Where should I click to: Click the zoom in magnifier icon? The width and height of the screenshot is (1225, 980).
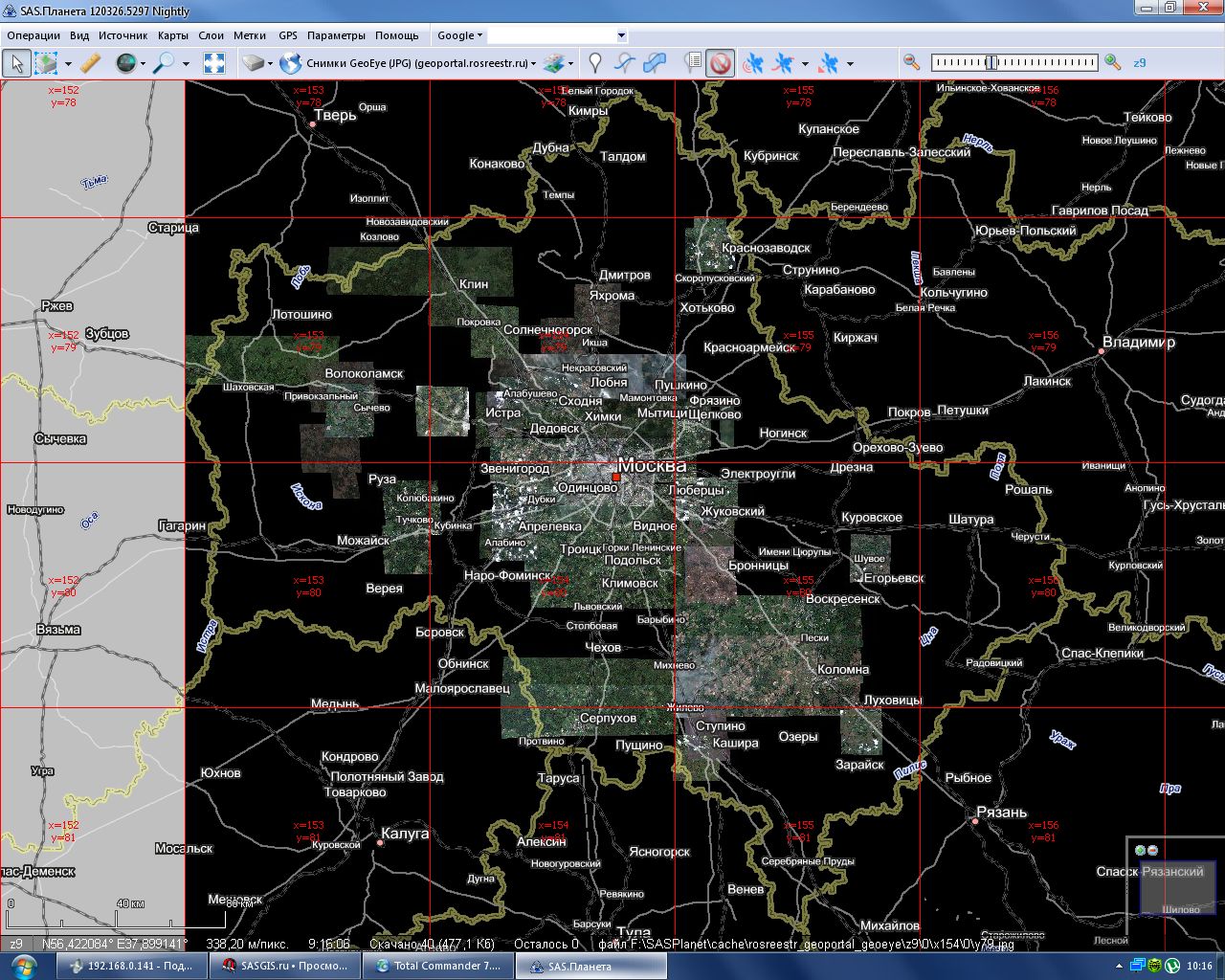click(x=1112, y=62)
